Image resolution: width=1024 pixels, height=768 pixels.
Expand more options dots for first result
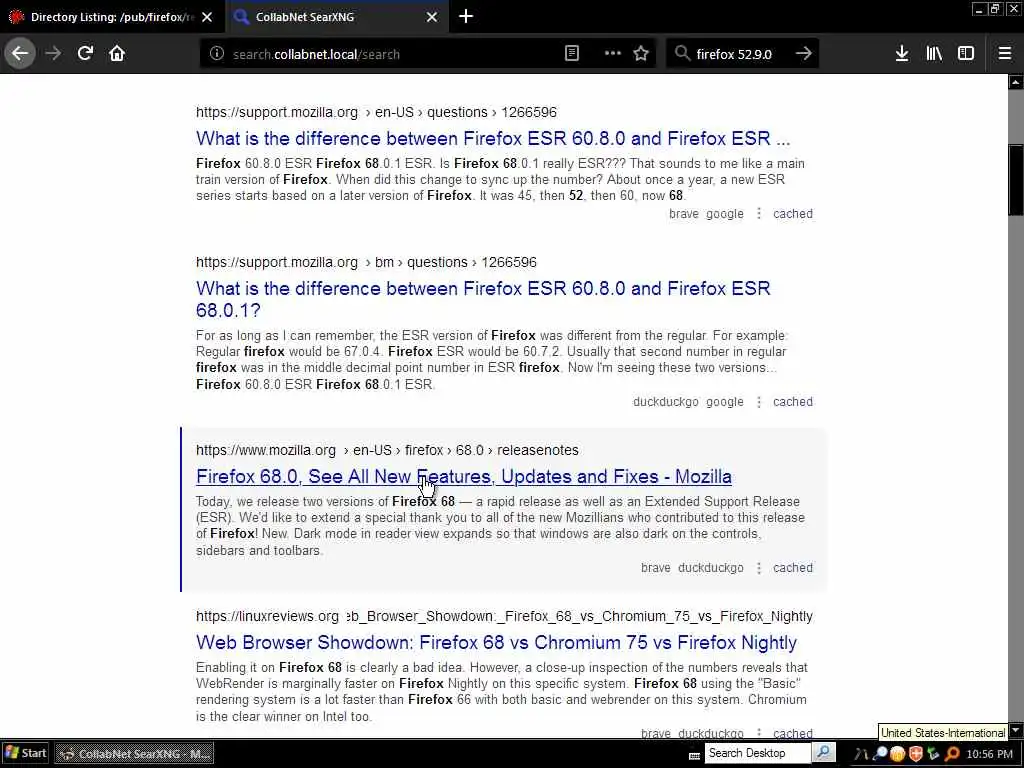759,214
